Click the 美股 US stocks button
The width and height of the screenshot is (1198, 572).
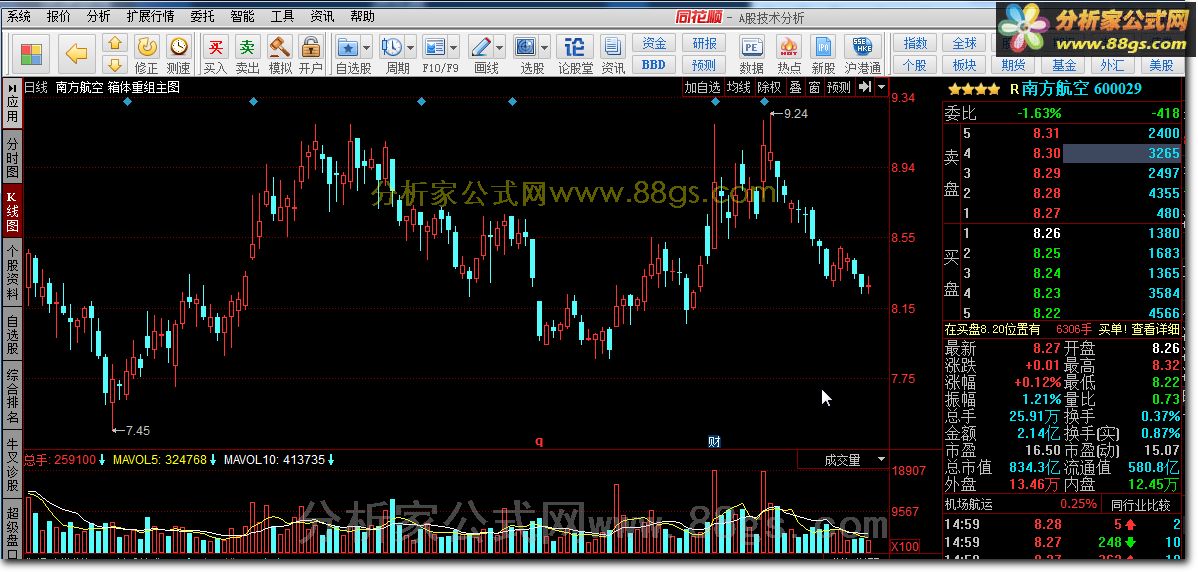pos(1162,65)
